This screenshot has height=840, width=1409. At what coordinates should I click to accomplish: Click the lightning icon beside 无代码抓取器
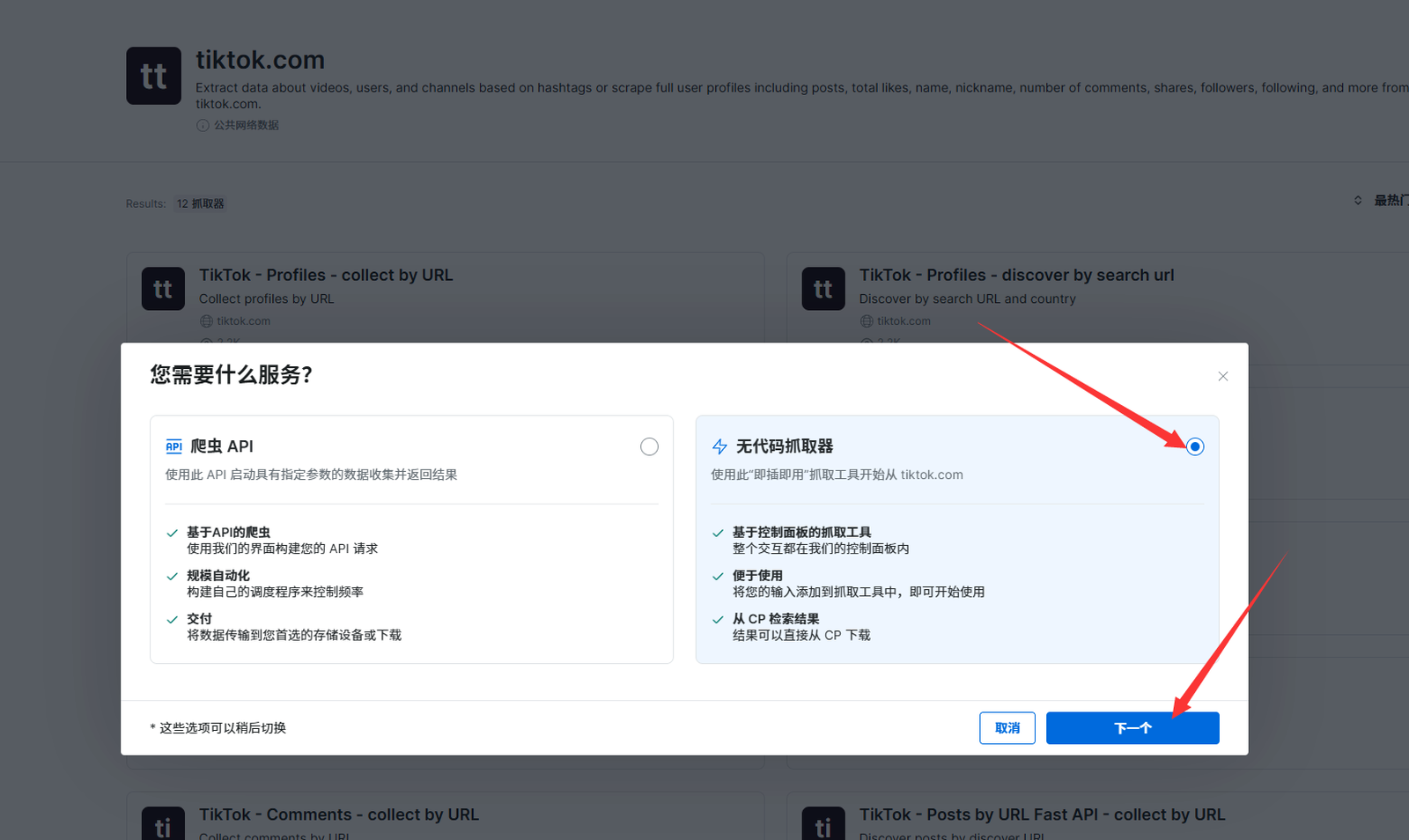pyautogui.click(x=719, y=446)
